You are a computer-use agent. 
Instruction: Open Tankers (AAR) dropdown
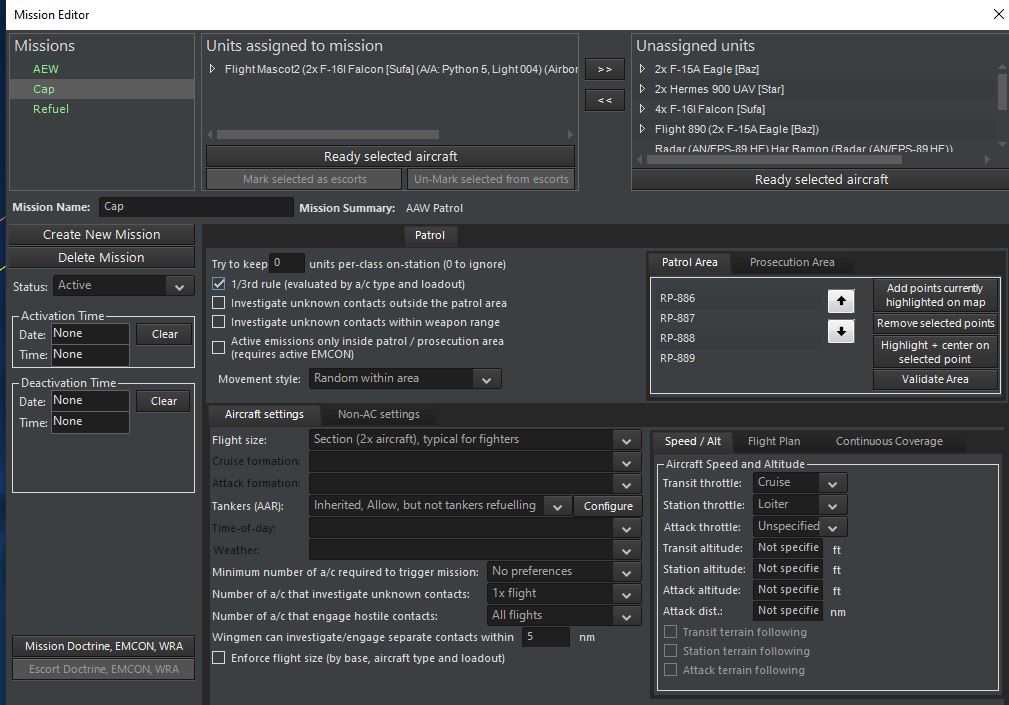(x=439, y=506)
